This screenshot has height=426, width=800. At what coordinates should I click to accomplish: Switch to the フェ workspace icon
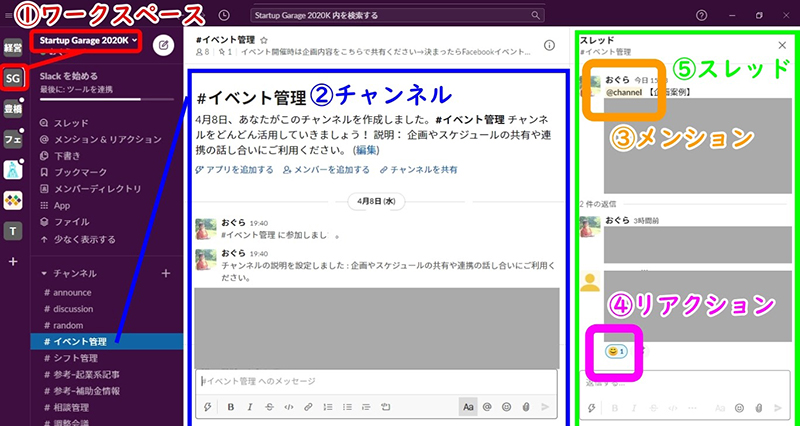pos(13,139)
